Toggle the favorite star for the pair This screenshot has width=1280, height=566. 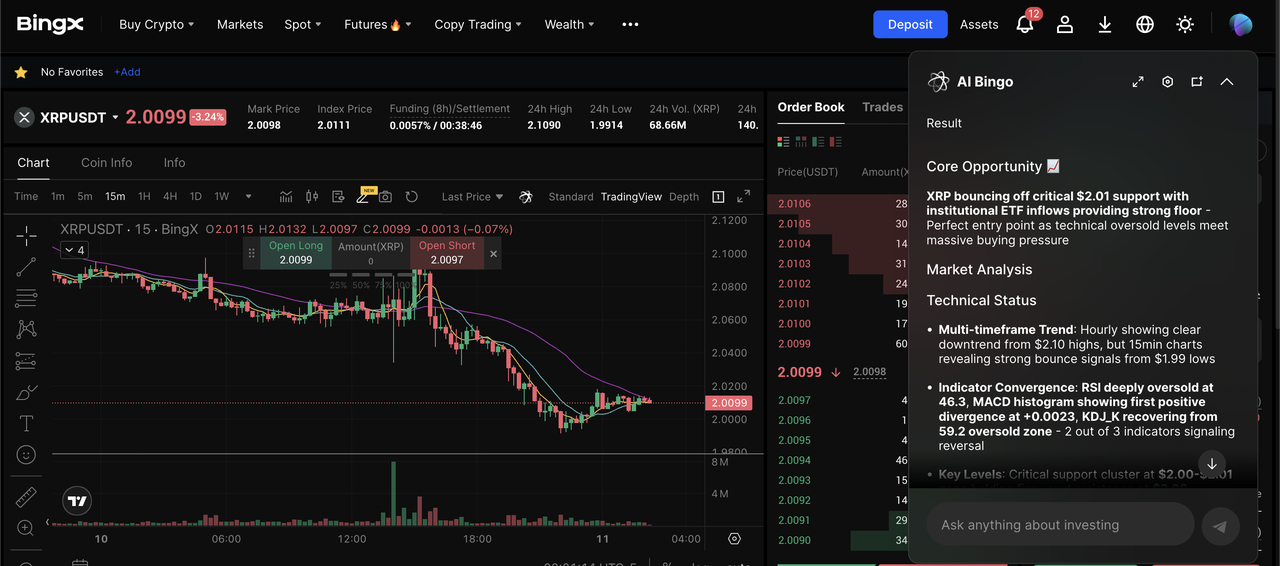pyautogui.click(x=20, y=72)
